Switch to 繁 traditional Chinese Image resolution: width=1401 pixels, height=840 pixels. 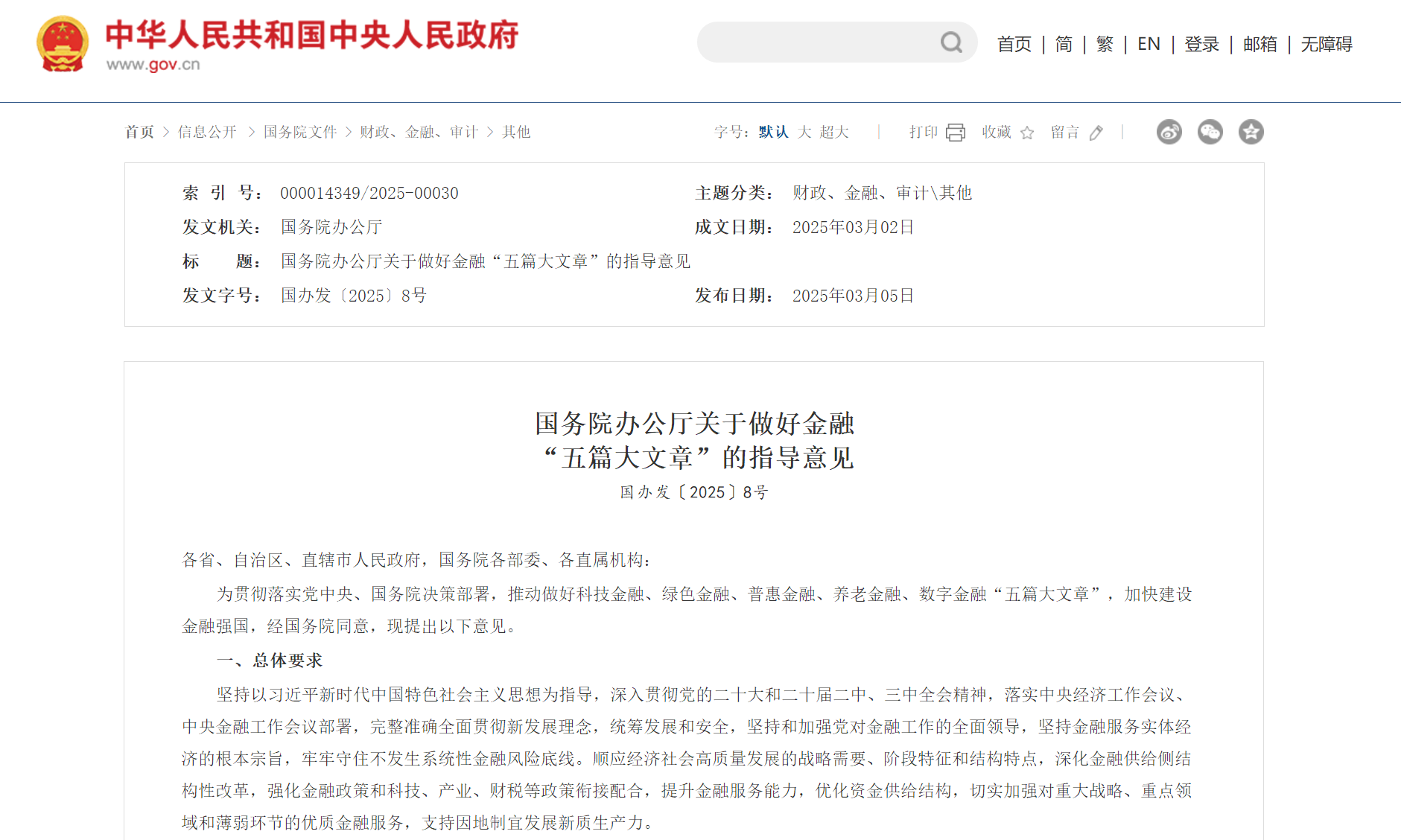tap(1105, 44)
